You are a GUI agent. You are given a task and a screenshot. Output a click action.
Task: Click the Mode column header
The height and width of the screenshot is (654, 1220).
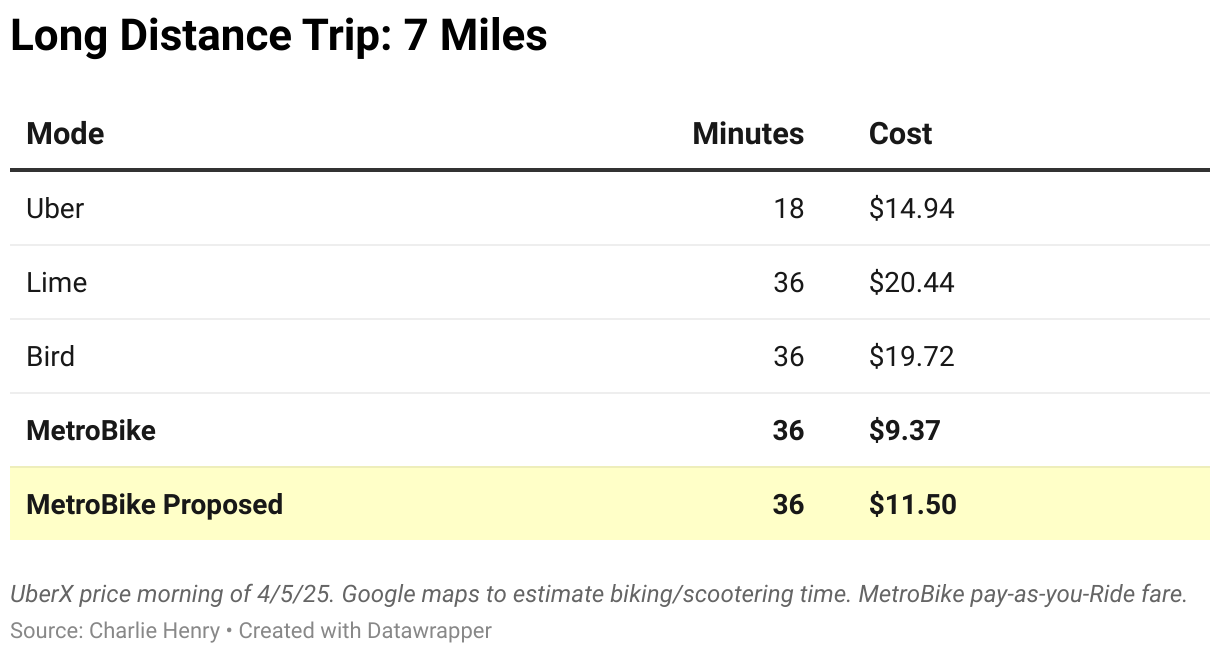[x=65, y=134]
